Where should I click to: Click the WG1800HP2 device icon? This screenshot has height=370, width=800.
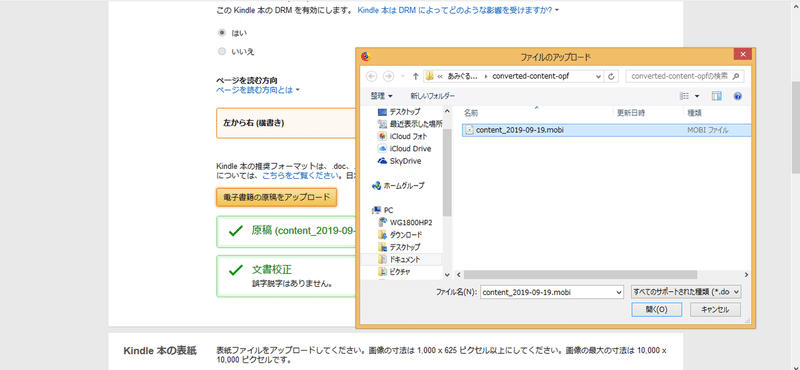click(382, 223)
